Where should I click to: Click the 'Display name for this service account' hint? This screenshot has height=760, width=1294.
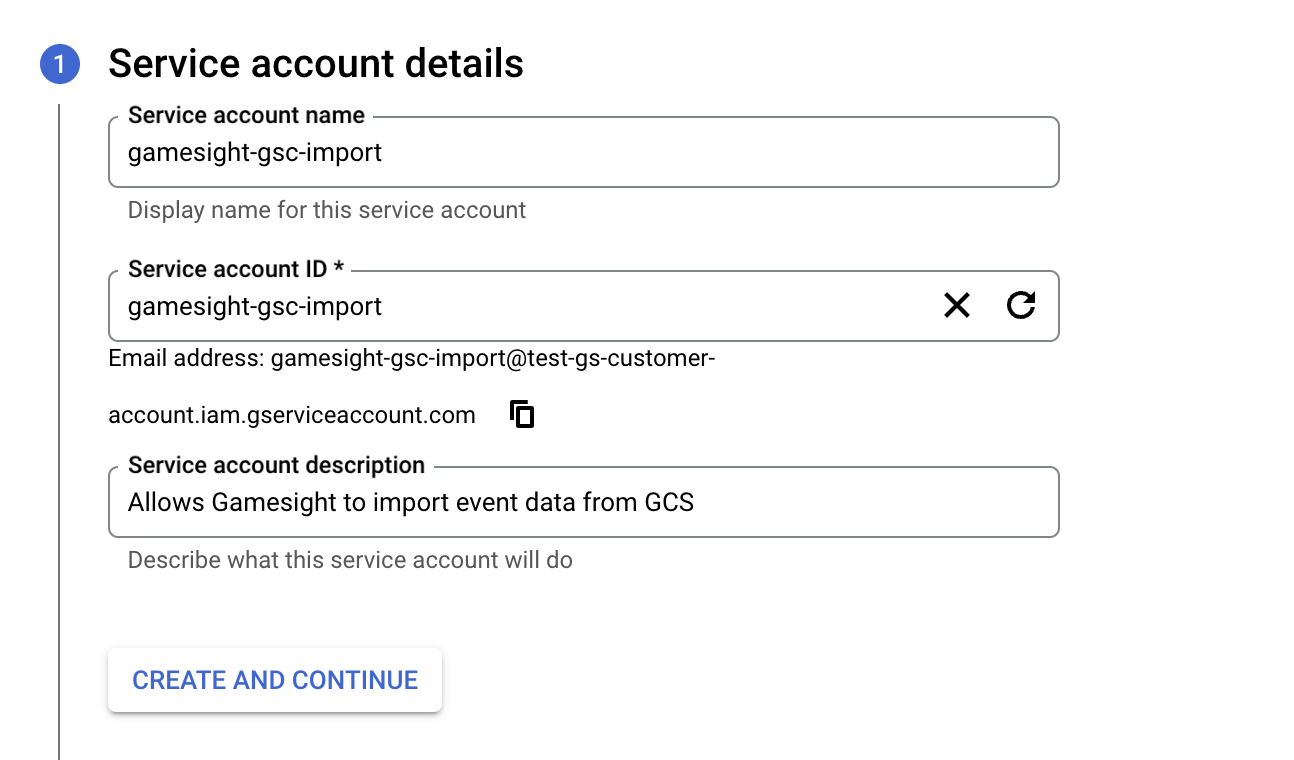[x=327, y=210]
